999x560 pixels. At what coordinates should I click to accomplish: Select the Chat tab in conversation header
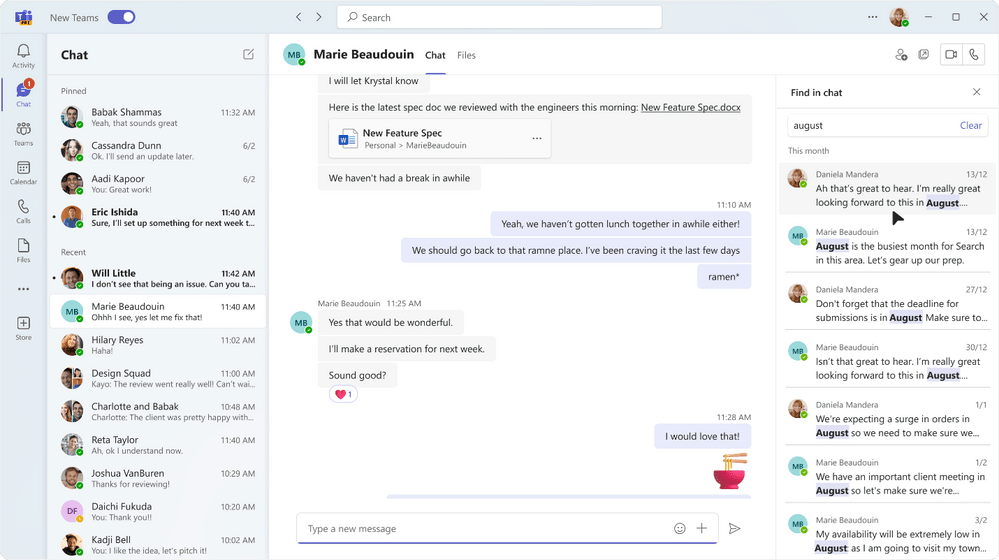(435, 55)
